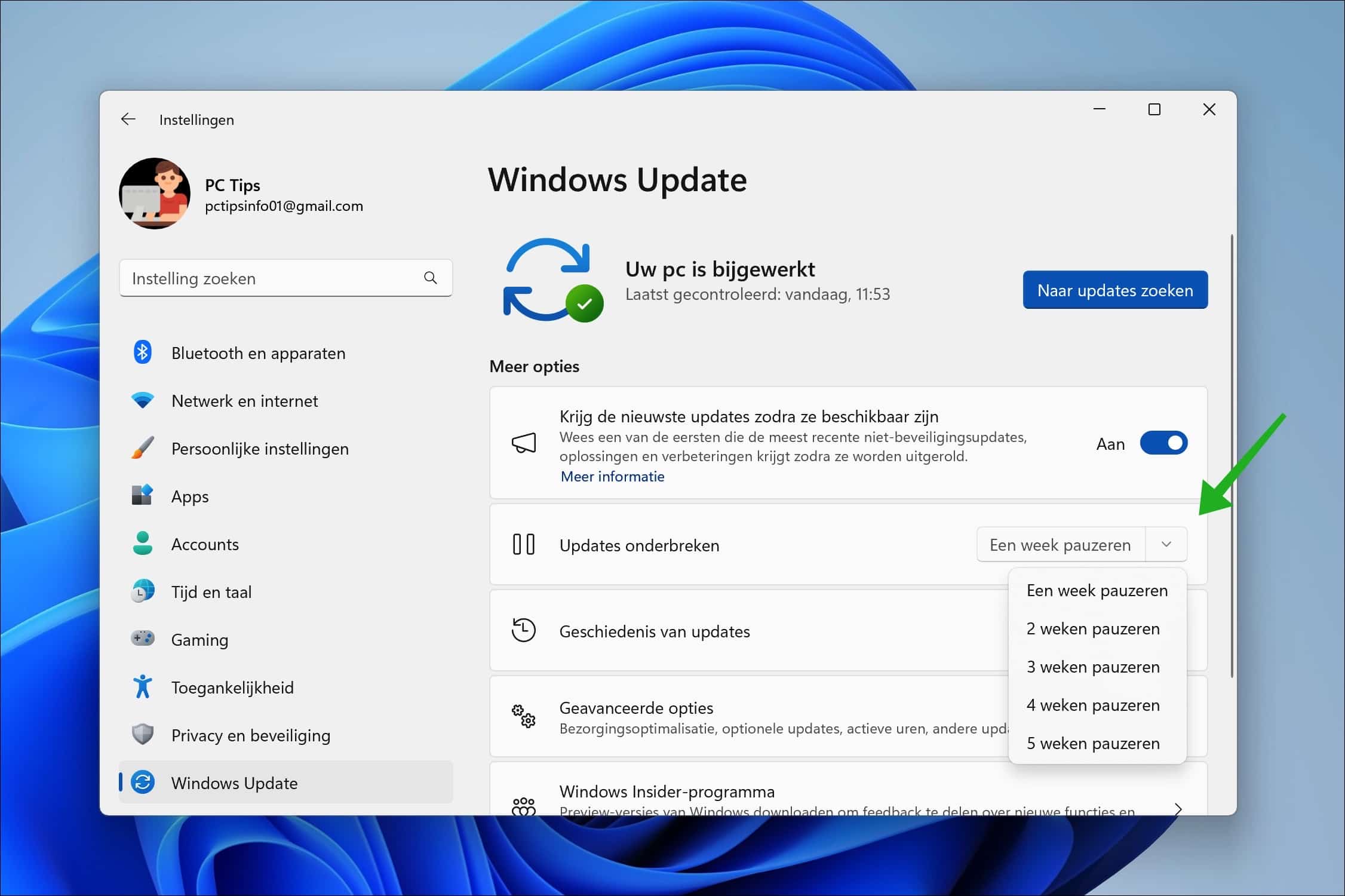Click Naar updates zoeken button
1345x896 pixels.
pyautogui.click(x=1115, y=290)
